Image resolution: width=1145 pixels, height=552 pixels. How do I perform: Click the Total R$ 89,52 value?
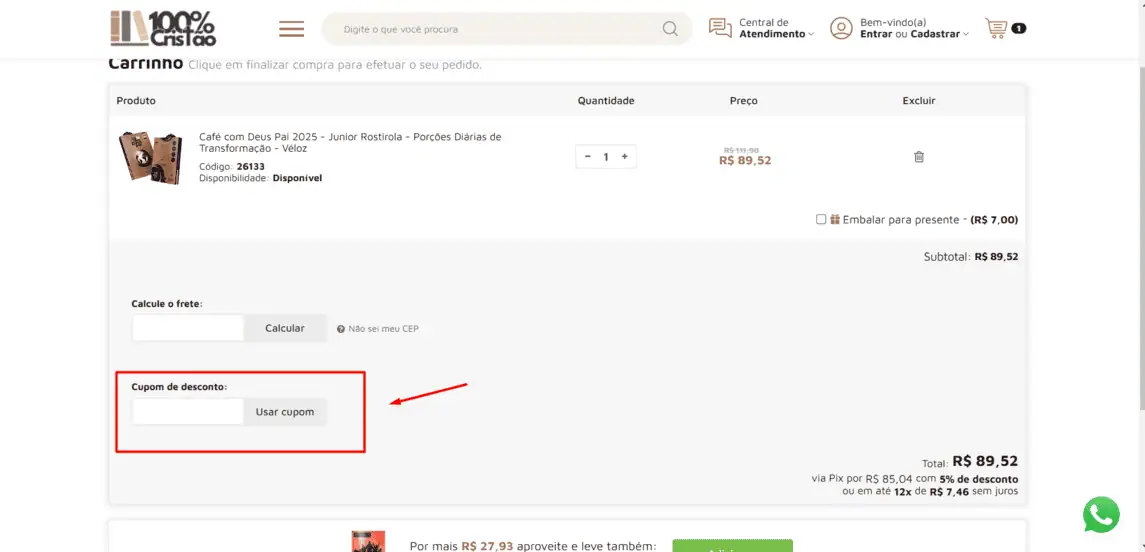985,461
